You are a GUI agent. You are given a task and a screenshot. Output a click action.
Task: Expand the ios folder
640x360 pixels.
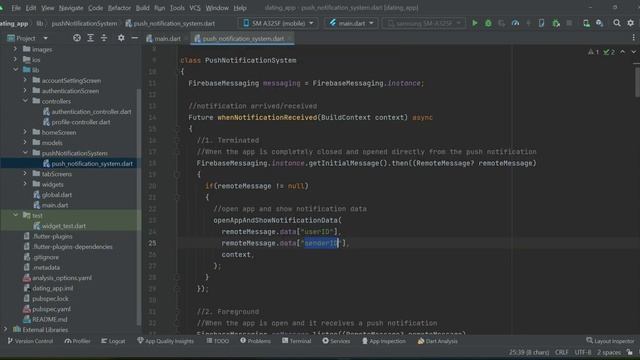click(16, 59)
